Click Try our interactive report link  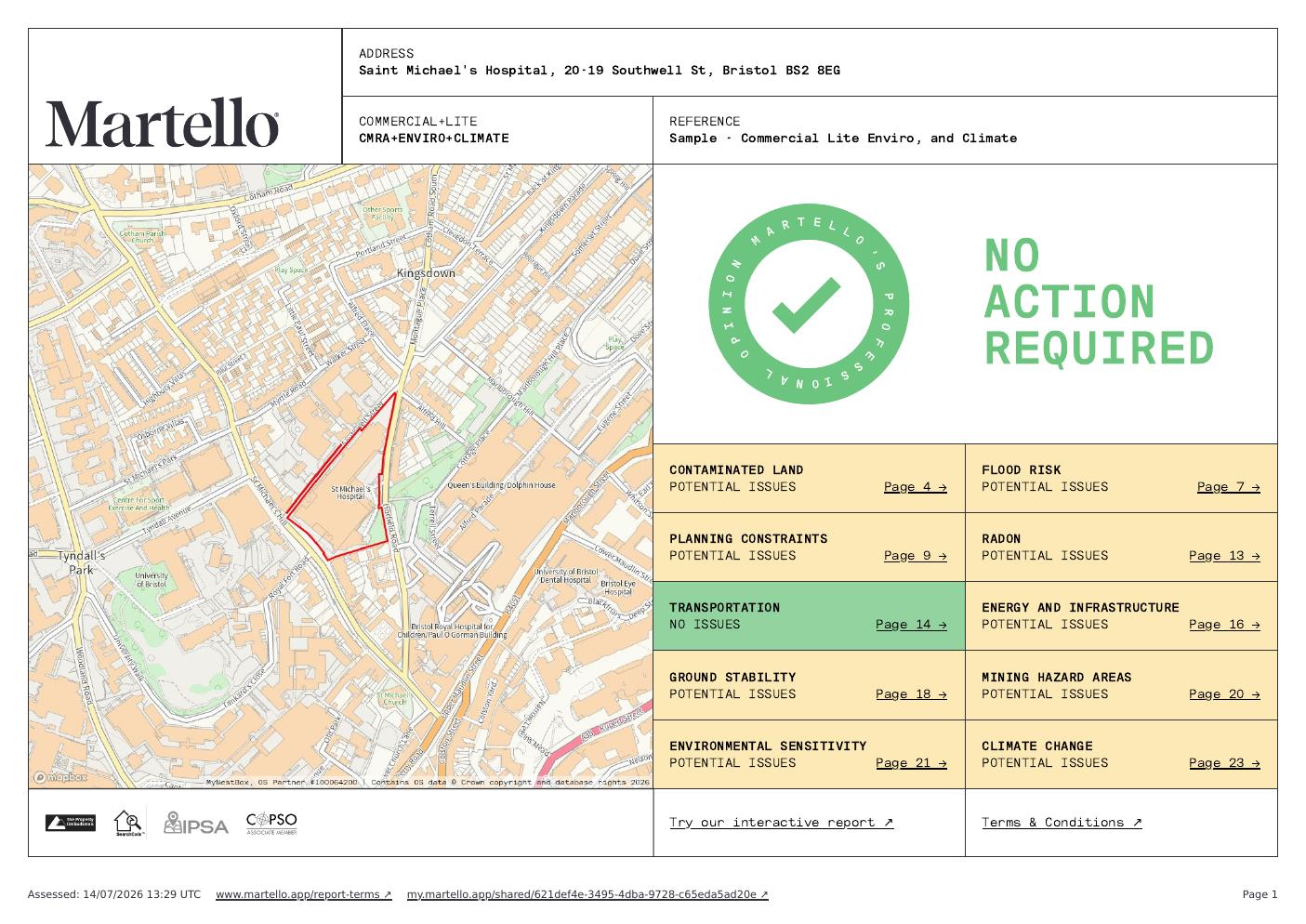click(x=781, y=823)
